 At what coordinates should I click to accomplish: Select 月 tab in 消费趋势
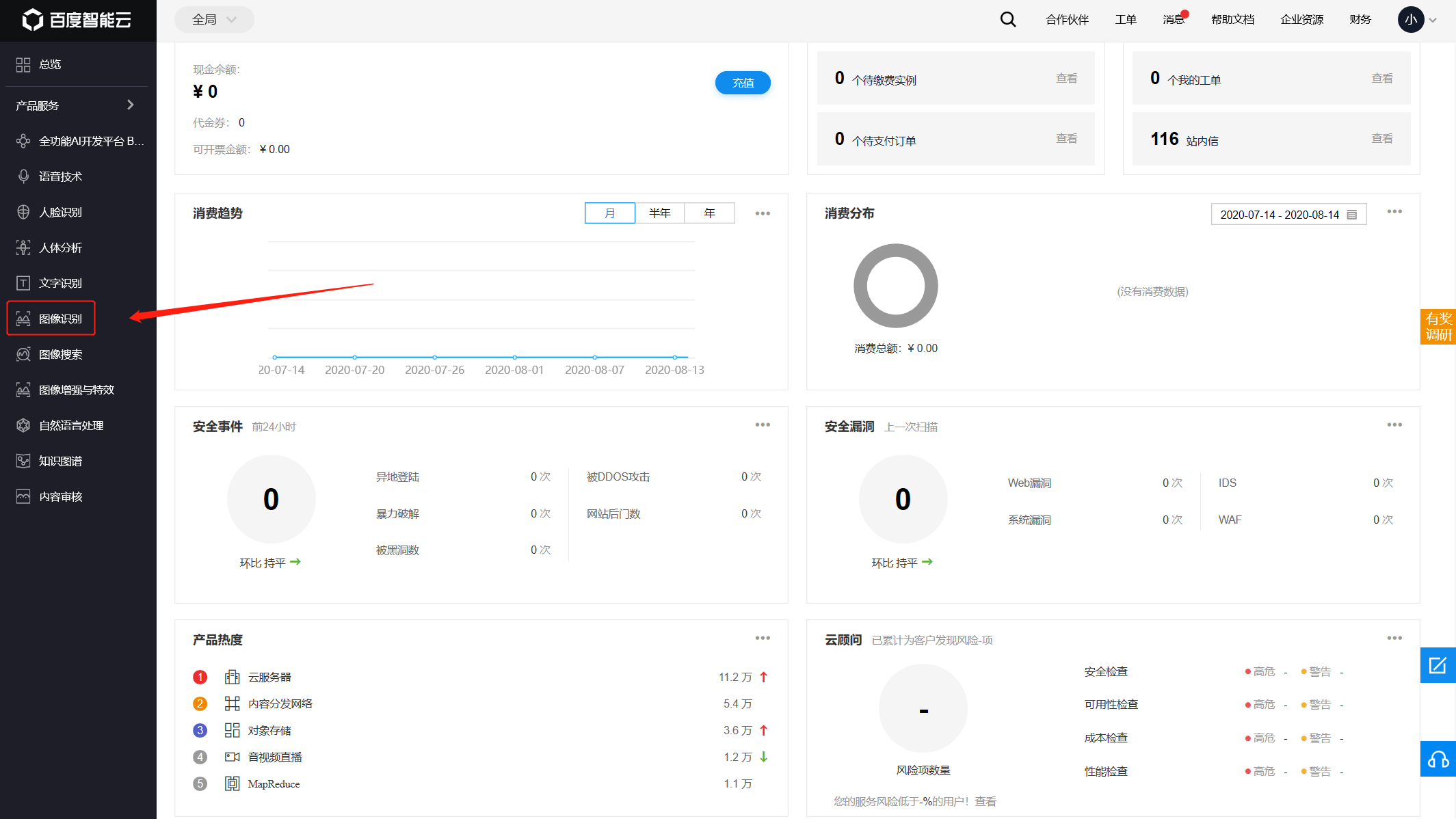pos(609,212)
